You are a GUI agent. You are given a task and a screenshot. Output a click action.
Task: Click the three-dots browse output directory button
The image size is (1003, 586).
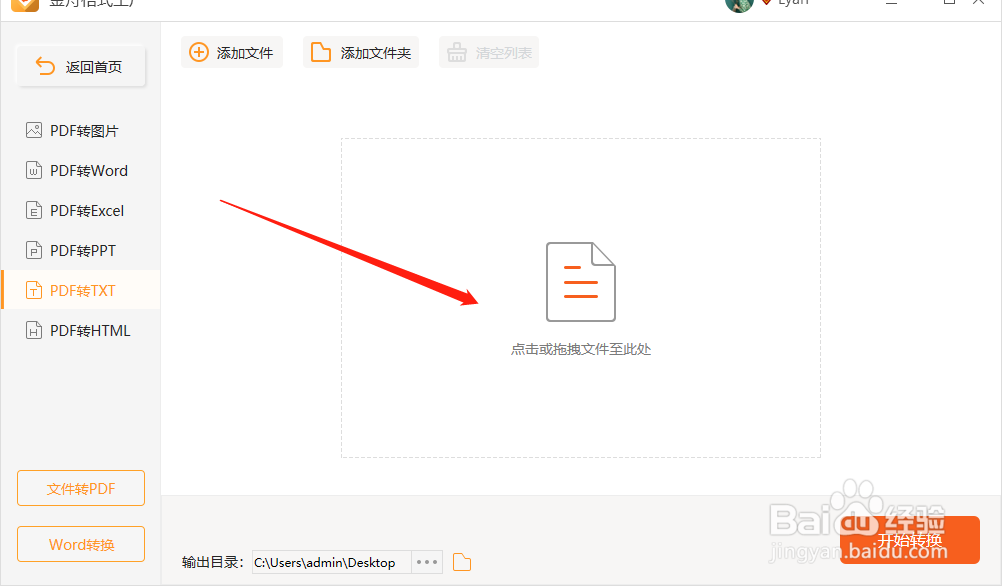coord(427,562)
